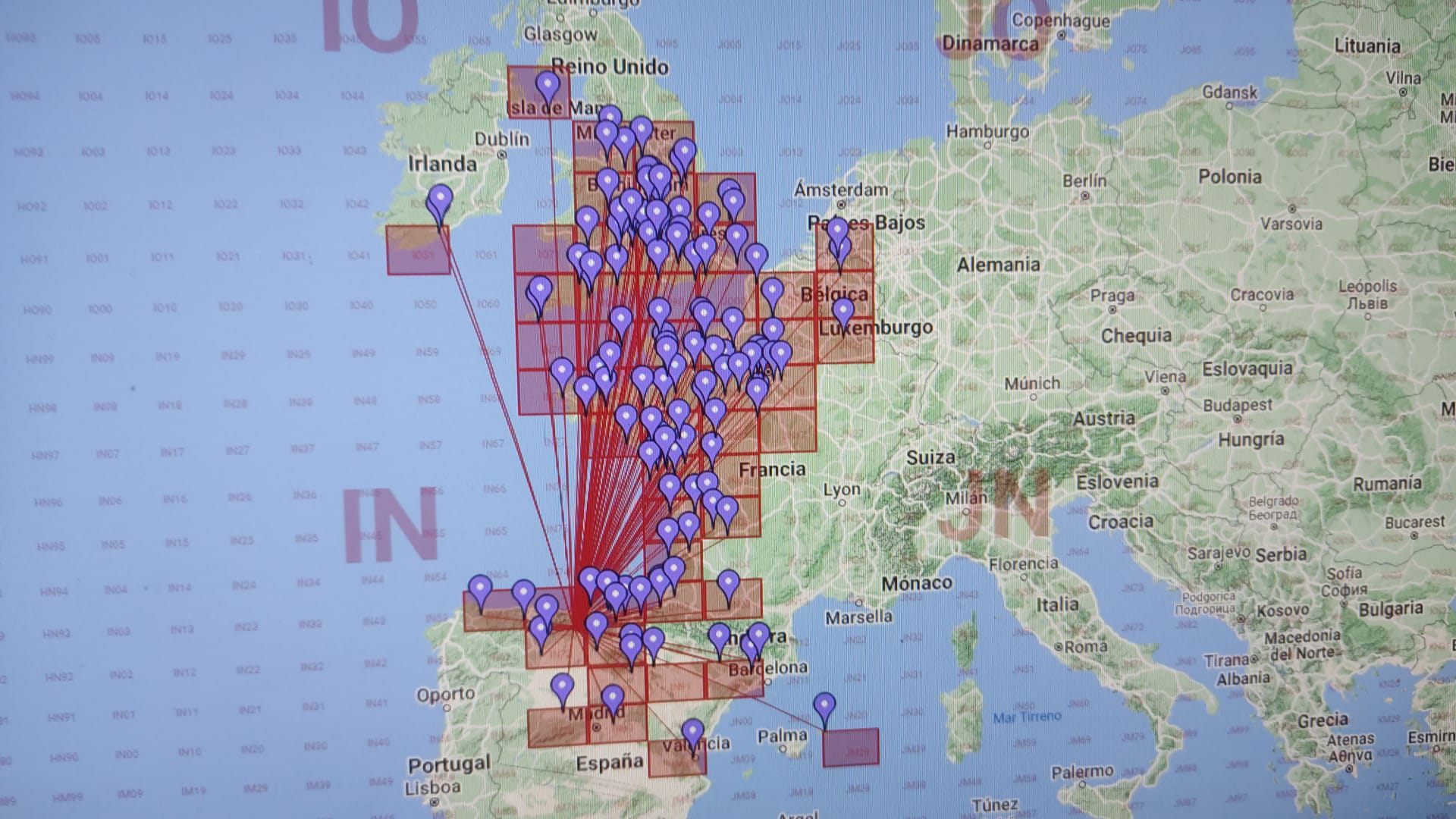
Task: Select the marker in southwest Ireland
Action: click(439, 205)
